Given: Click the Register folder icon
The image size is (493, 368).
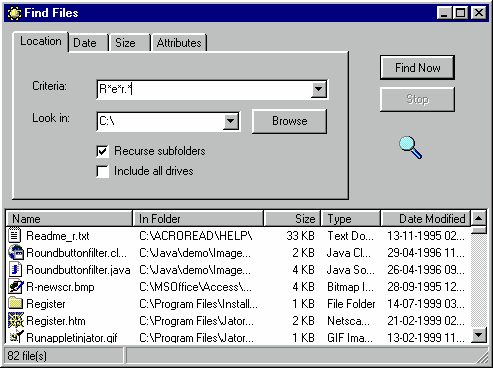Looking at the screenshot, I should tap(15, 303).
